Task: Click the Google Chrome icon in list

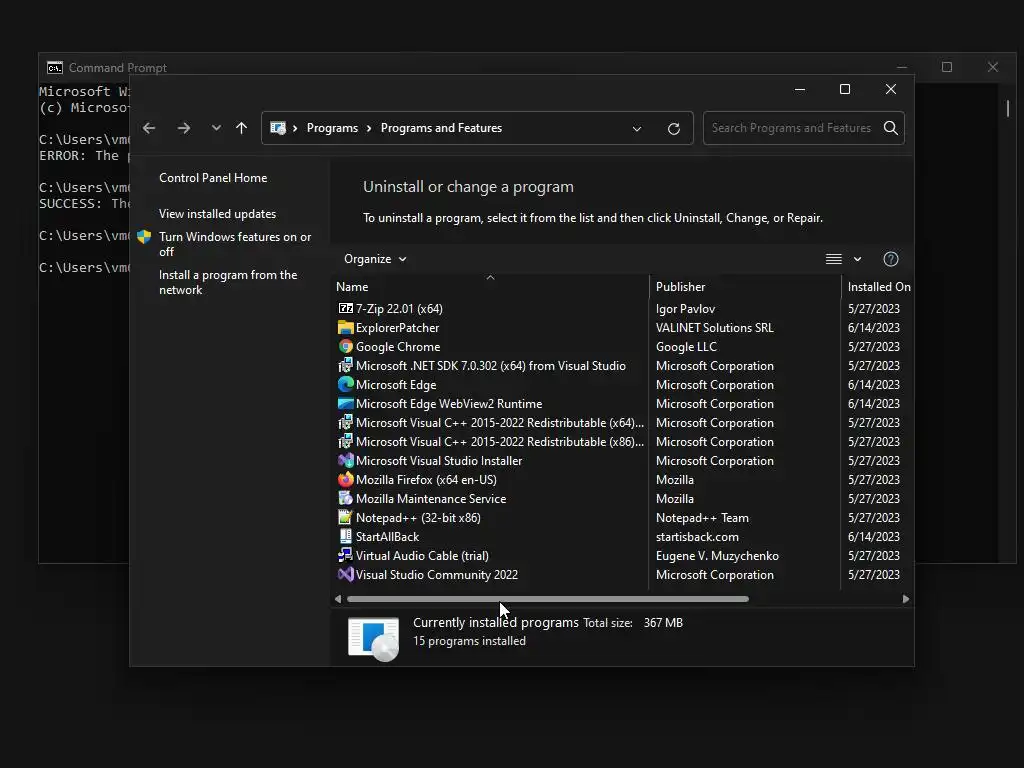Action: coord(345,346)
